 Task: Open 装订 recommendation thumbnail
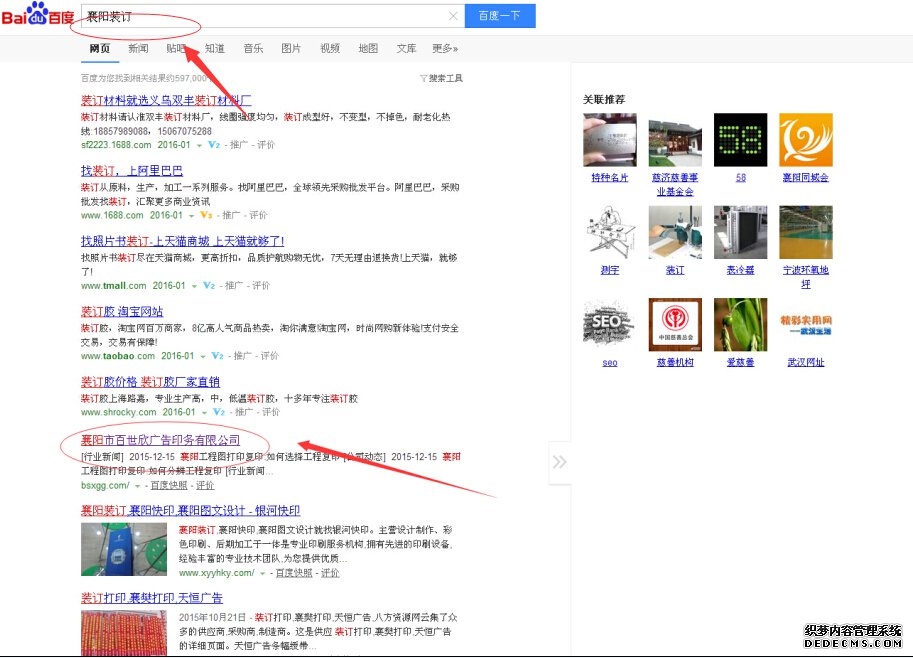pos(675,232)
